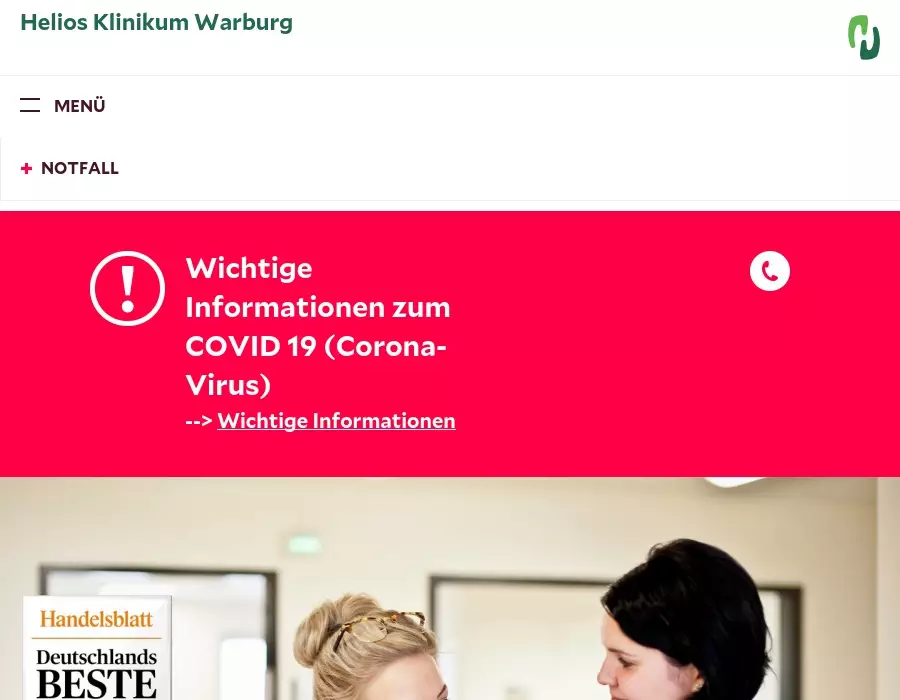Expand the NOTFALL emergency section
This screenshot has width=900, height=700.
[69, 168]
